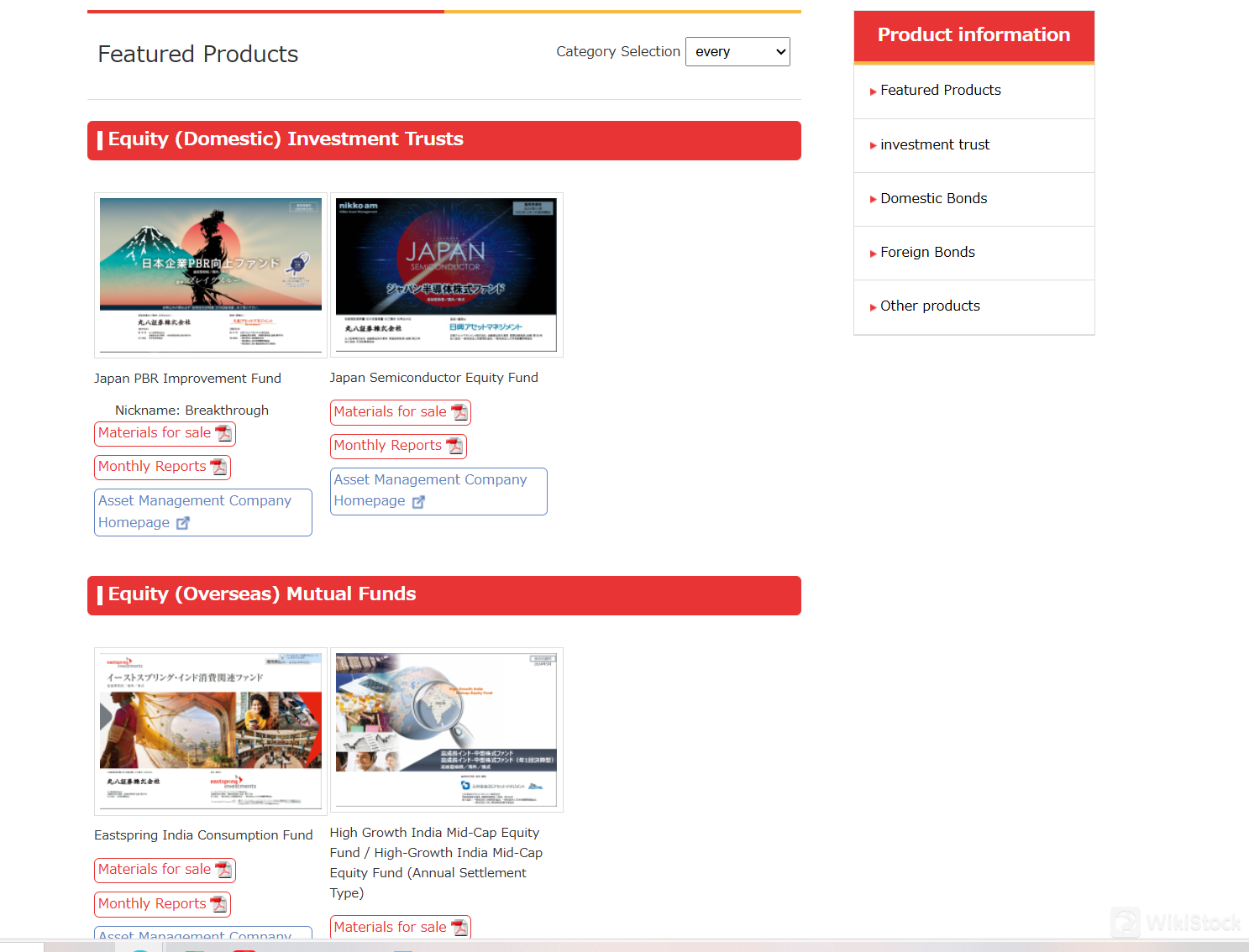The height and width of the screenshot is (952, 1249).
Task: Click red arrow beside Domestic Bonds
Action: click(874, 200)
